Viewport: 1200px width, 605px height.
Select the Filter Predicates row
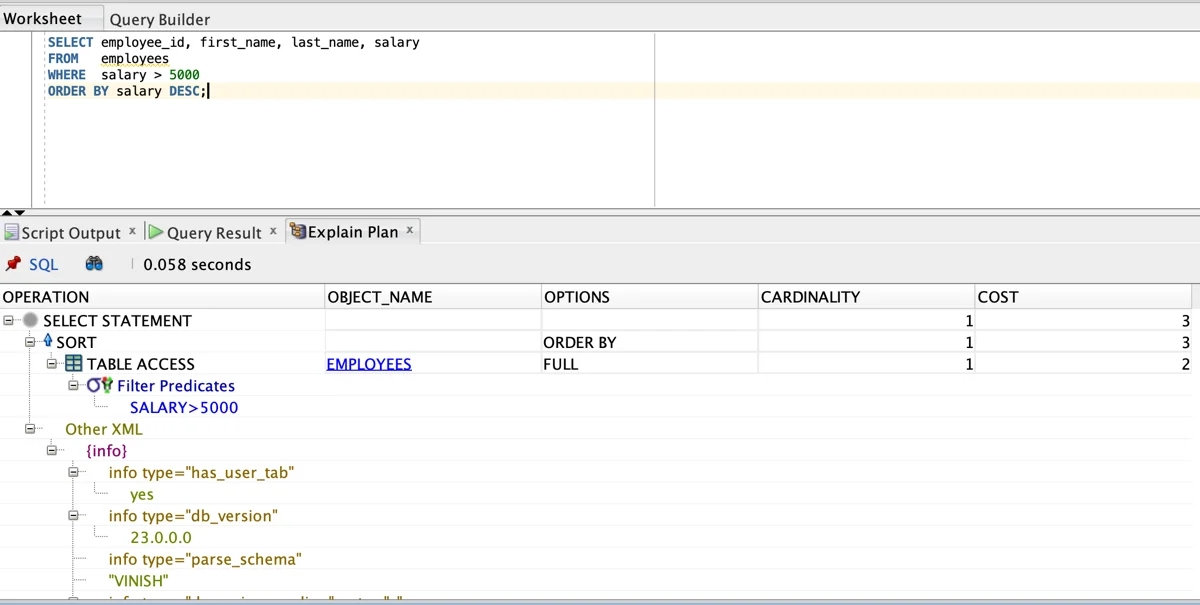click(x=176, y=386)
